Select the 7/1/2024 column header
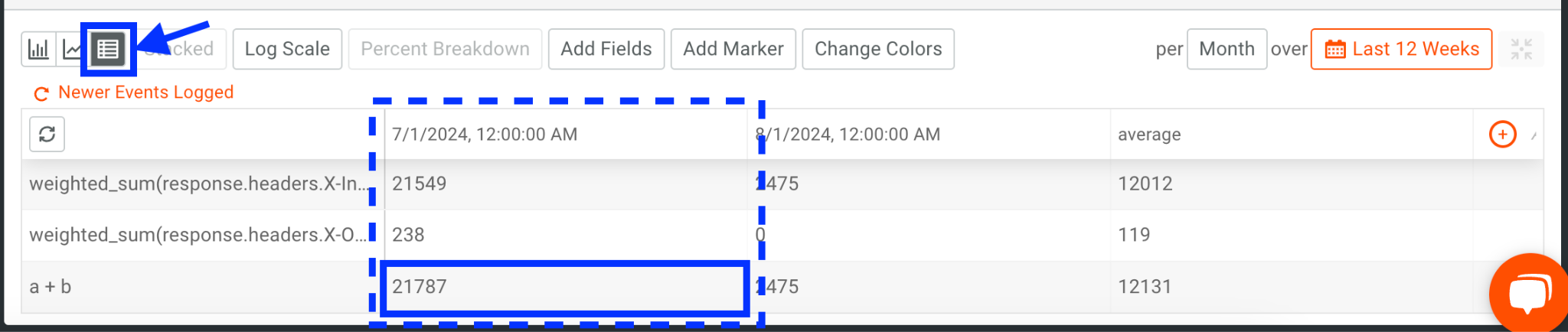The image size is (1568, 332). pos(485,135)
